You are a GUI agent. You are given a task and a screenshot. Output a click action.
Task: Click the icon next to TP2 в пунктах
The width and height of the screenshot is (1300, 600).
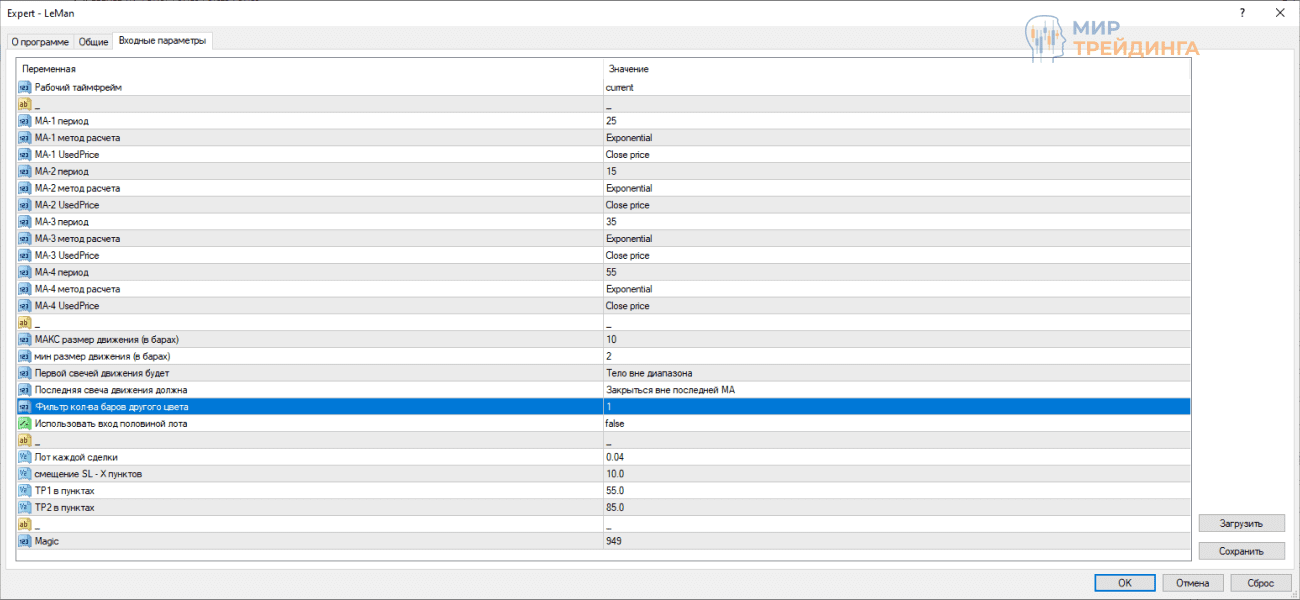click(25, 507)
